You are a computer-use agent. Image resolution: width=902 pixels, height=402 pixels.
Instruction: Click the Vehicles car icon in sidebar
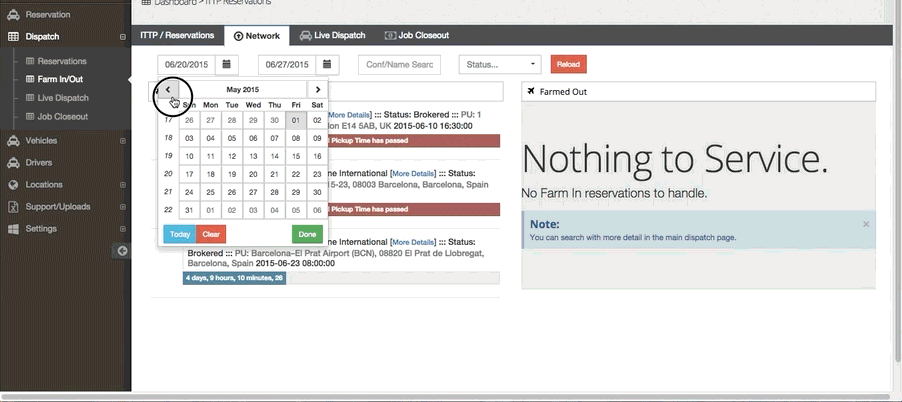coord(14,141)
